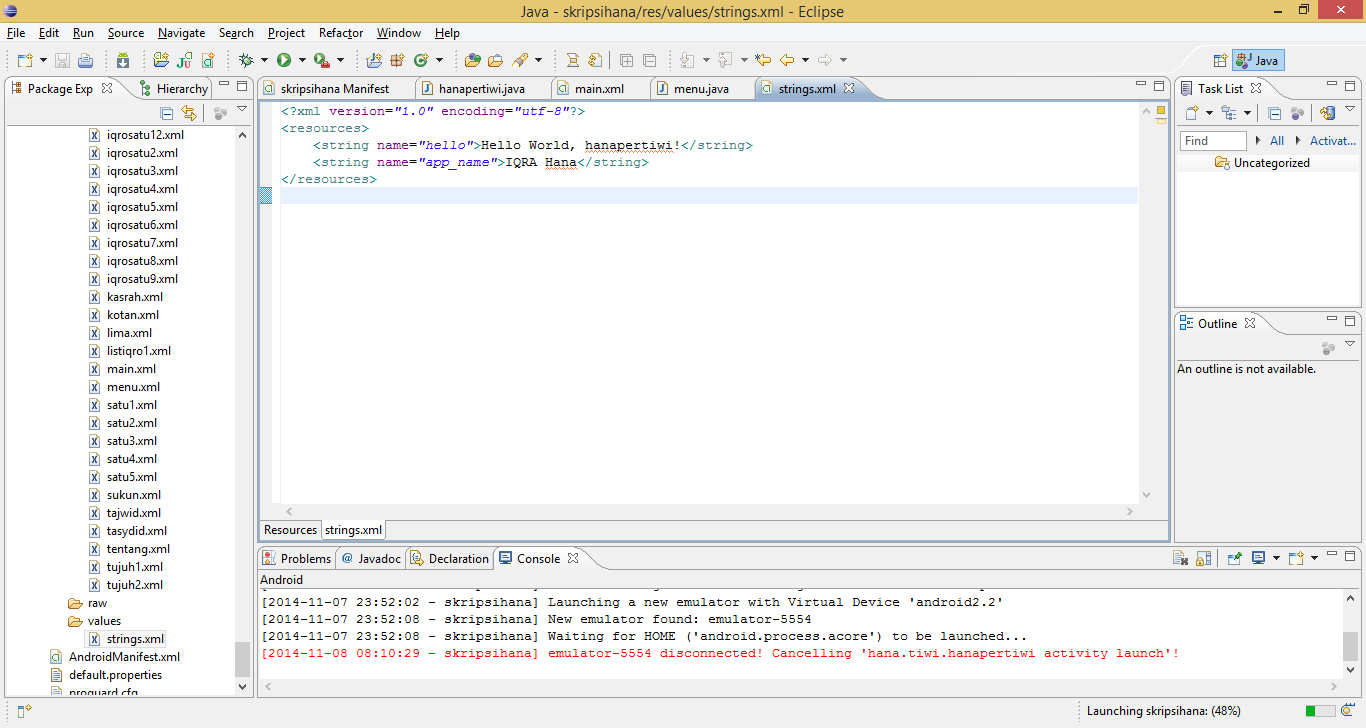1366x728 pixels.
Task: Click the Activate link in Task List
Action: [x=1333, y=141]
